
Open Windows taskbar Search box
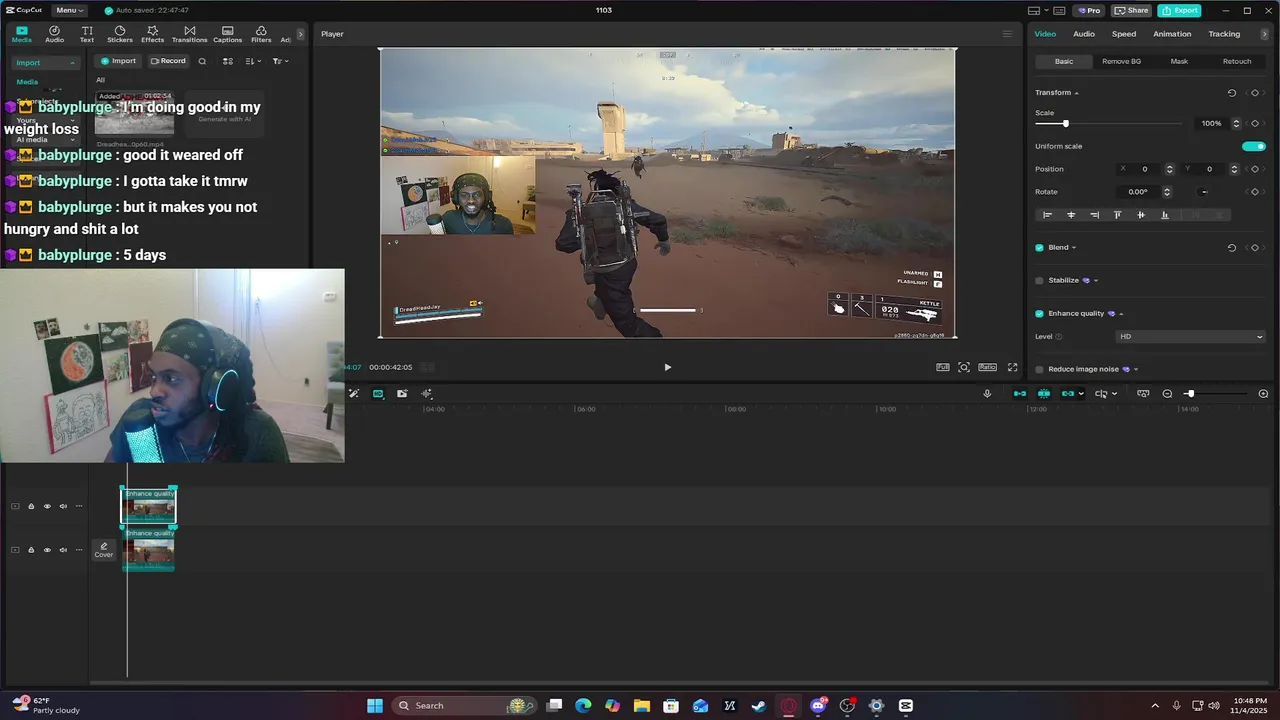point(462,706)
